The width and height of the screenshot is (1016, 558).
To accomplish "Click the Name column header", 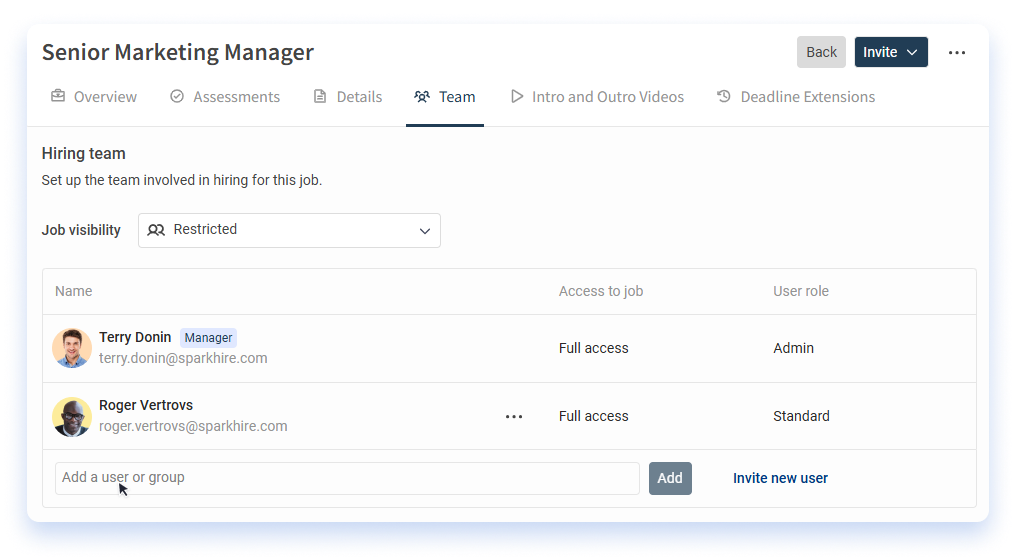I will coord(73,291).
